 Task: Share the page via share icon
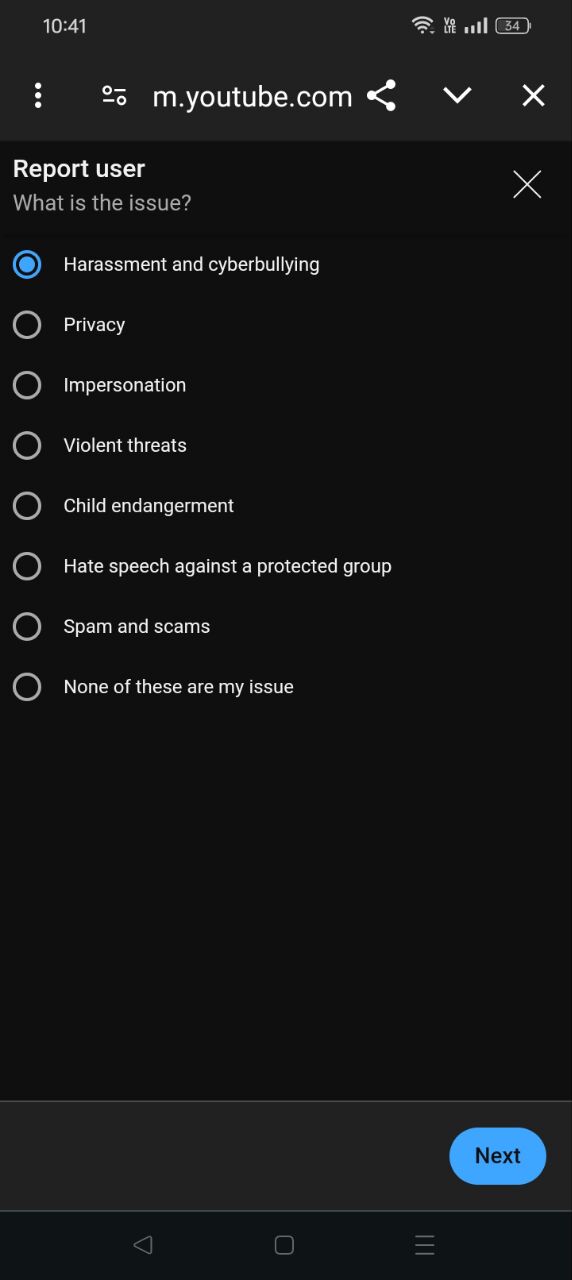point(381,96)
